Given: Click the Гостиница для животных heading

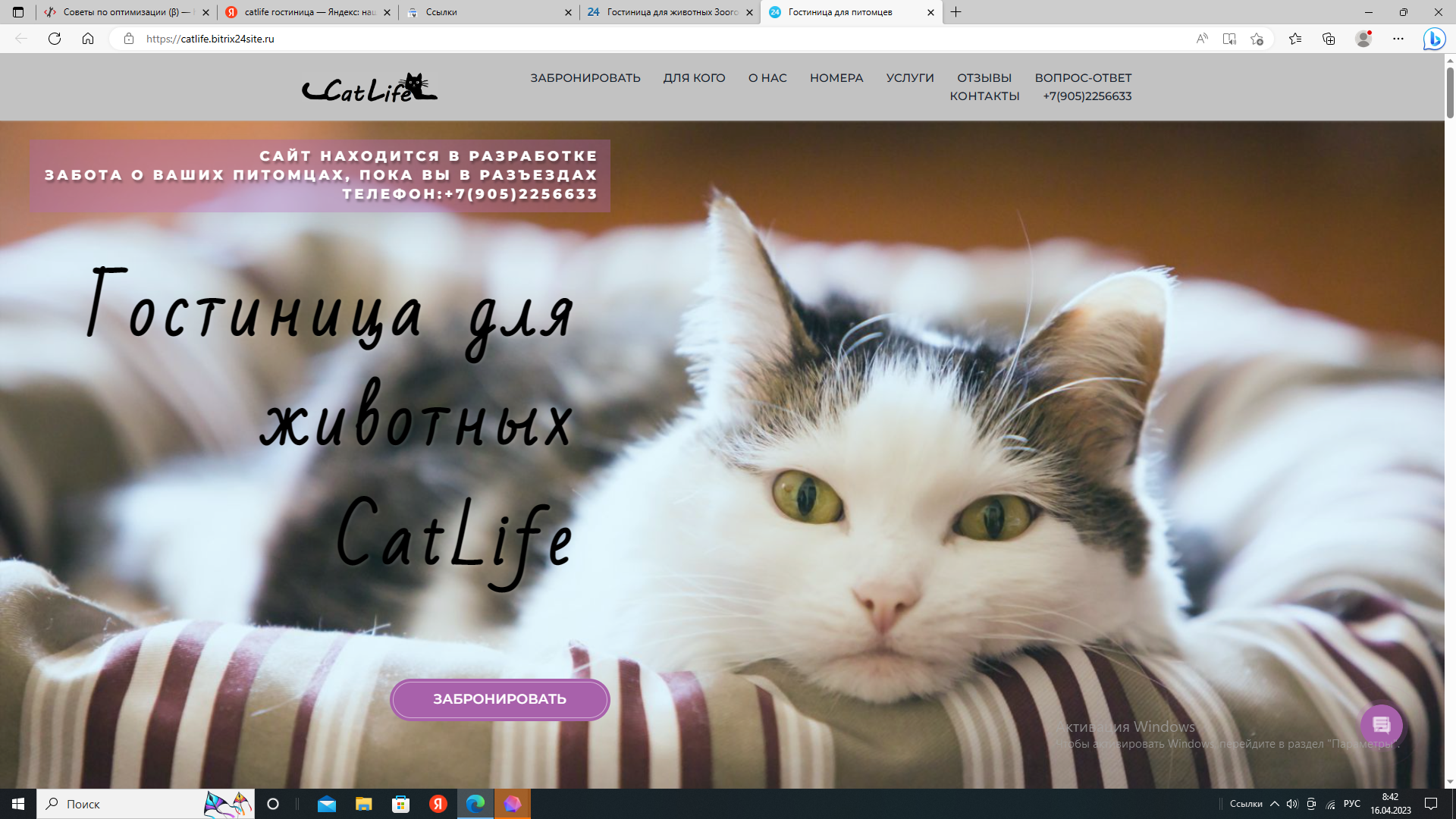Looking at the screenshot, I should (x=330, y=356).
